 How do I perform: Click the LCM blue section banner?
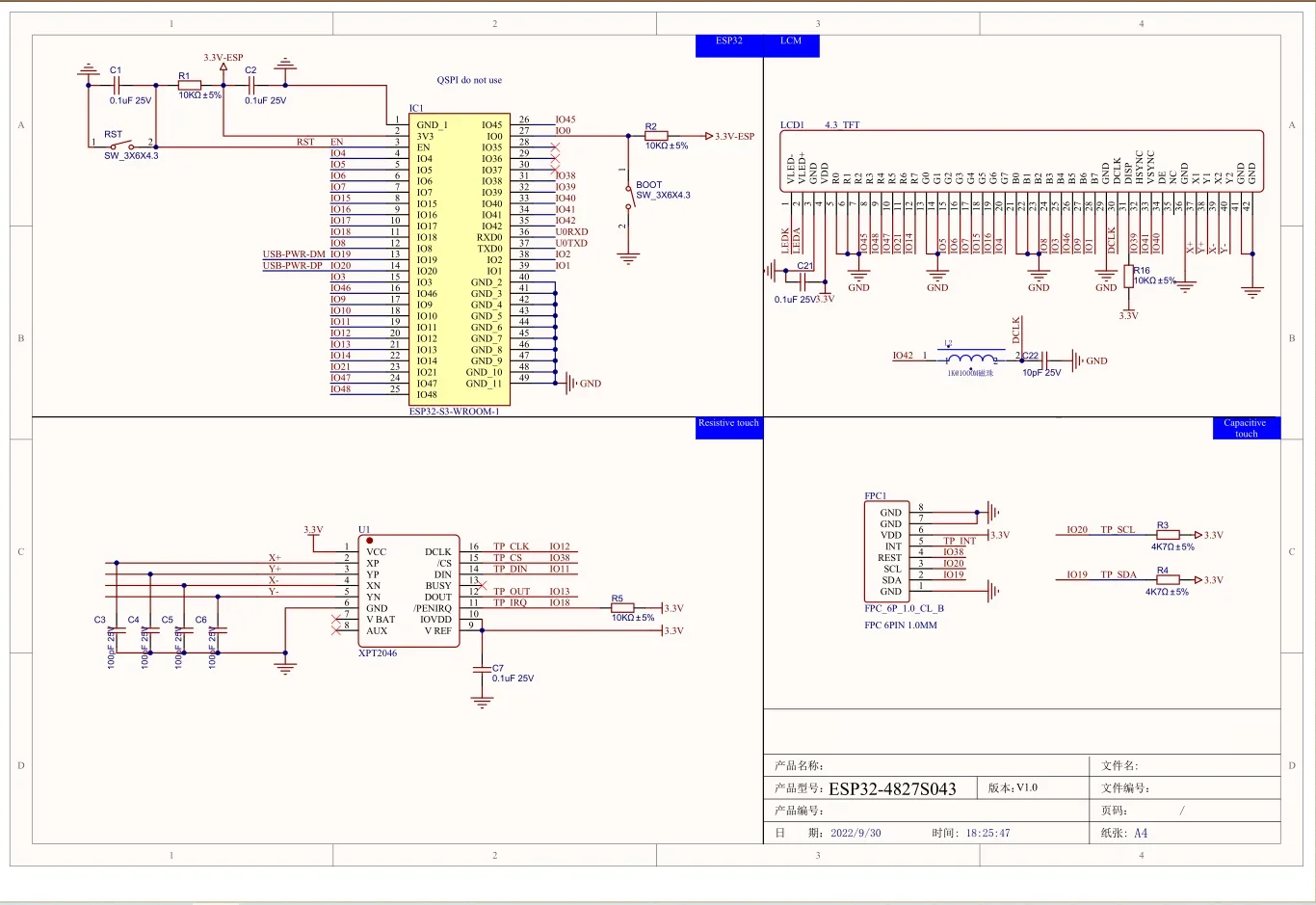coord(790,42)
